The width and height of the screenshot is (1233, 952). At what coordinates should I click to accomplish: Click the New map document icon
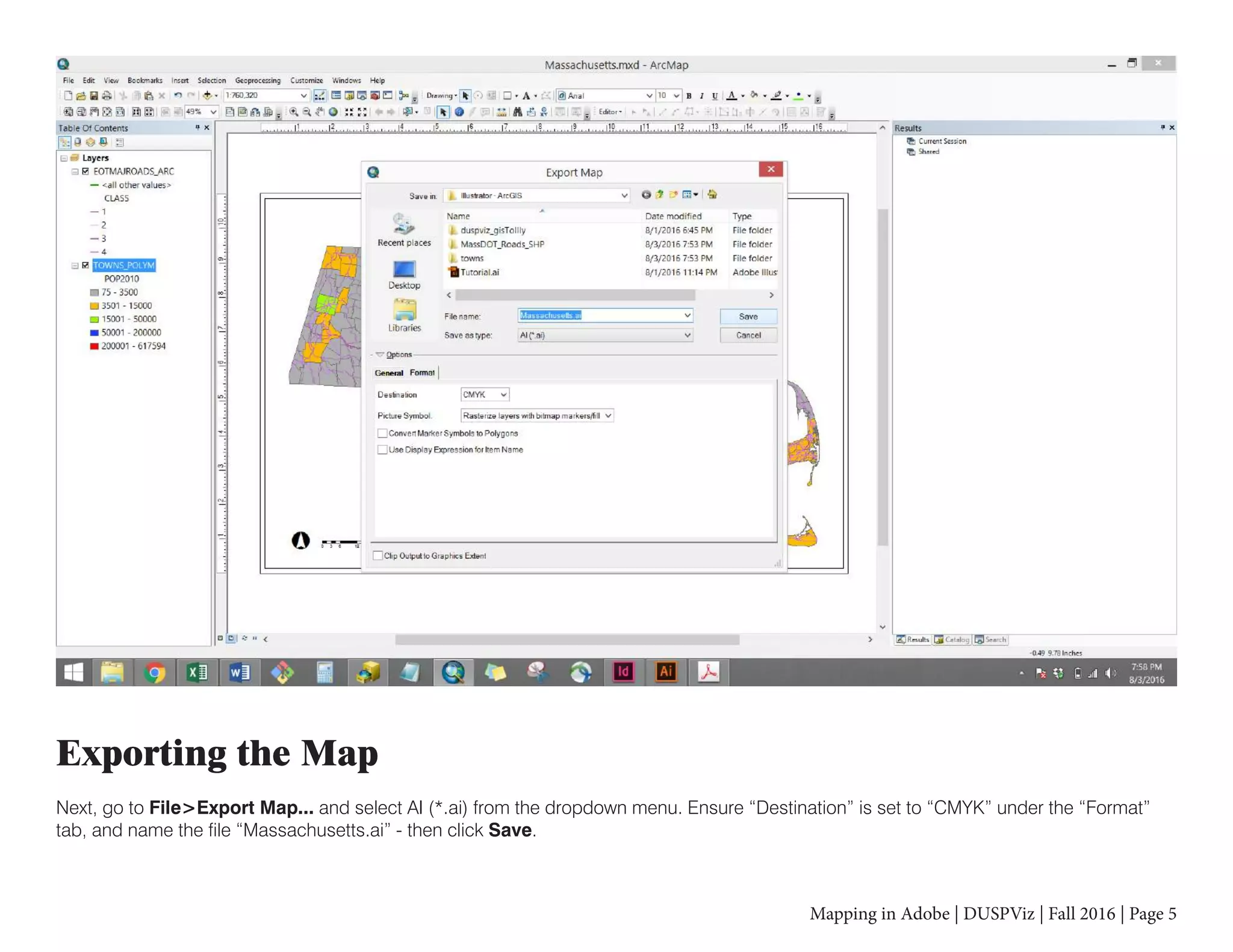[68, 96]
